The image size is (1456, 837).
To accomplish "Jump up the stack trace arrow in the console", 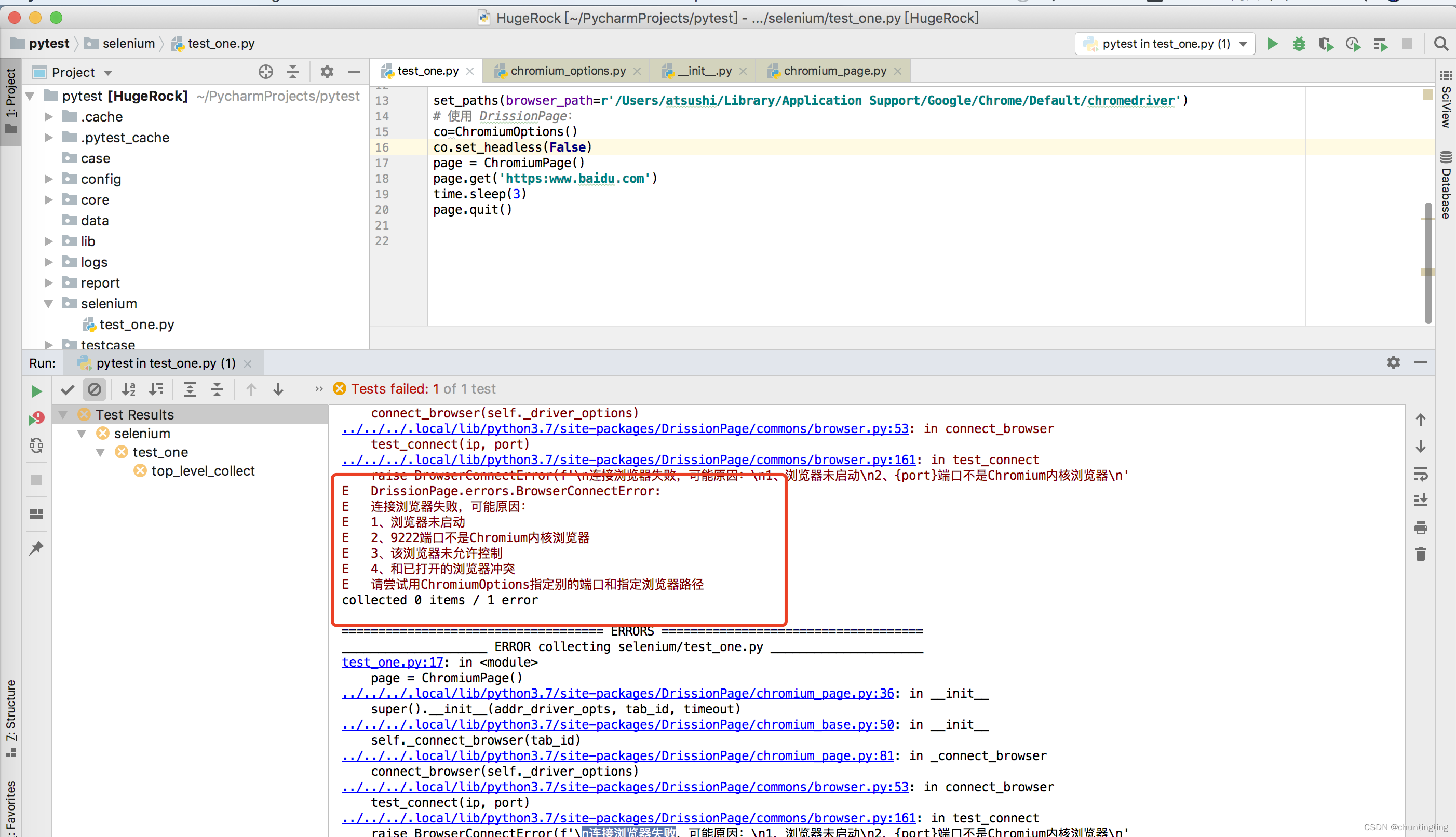I will [x=1420, y=420].
